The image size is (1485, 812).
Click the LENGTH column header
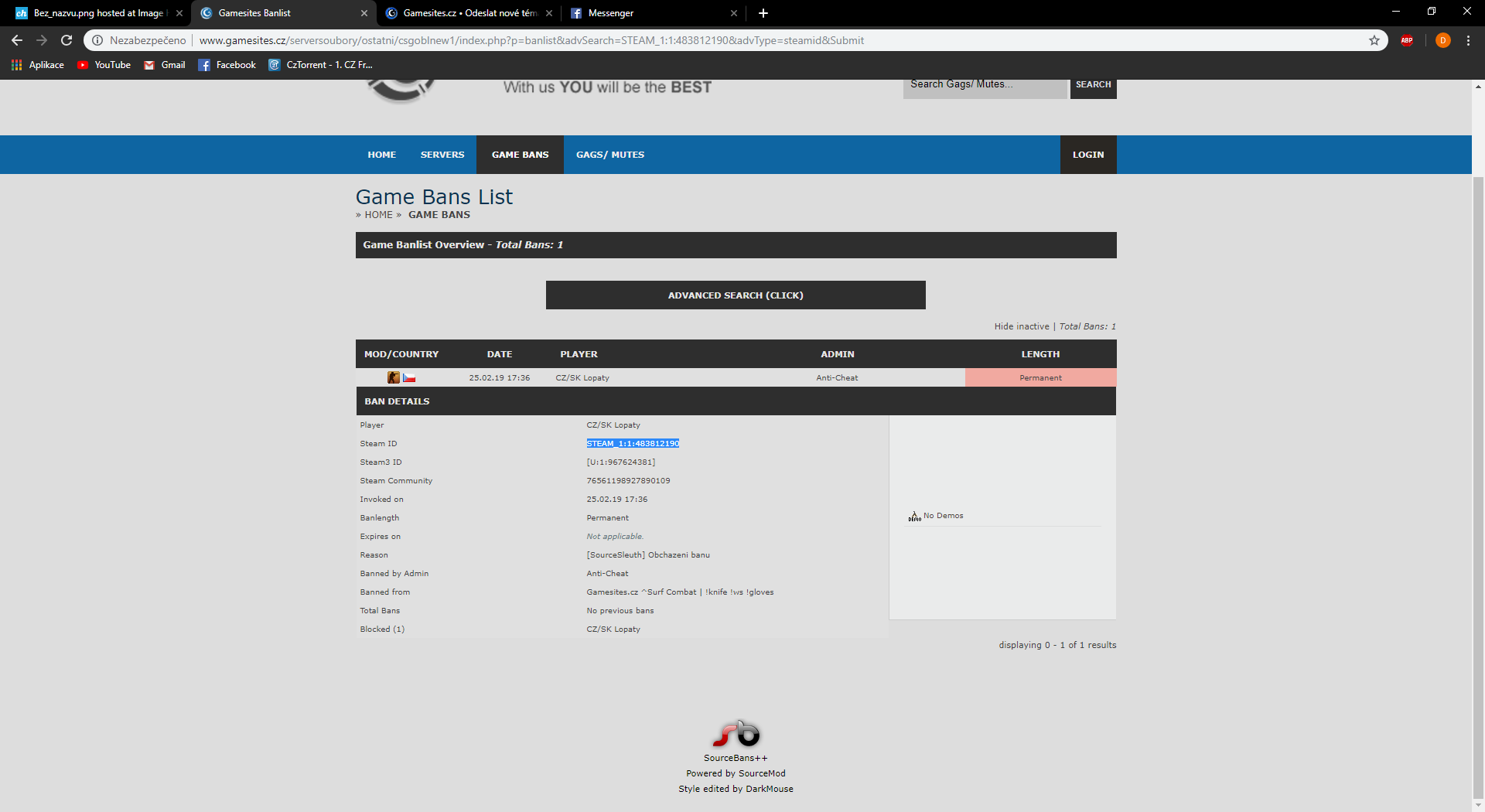(x=1040, y=354)
